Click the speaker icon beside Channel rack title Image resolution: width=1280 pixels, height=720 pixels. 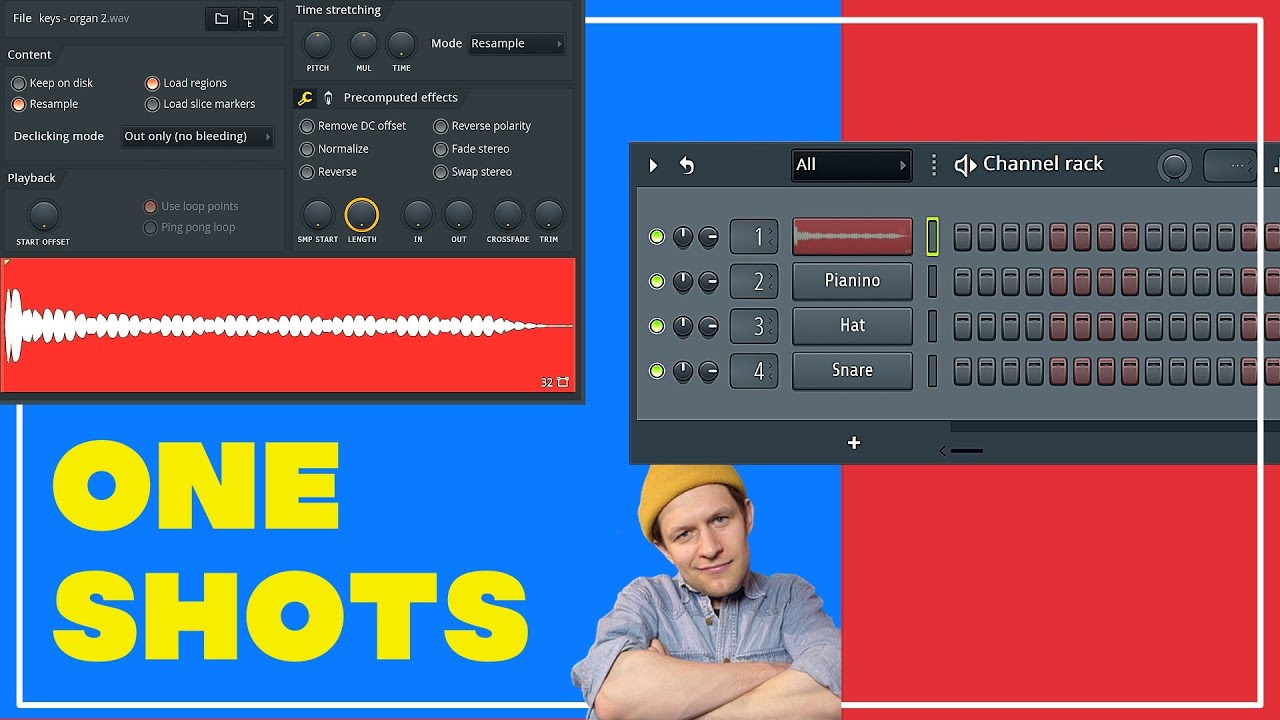(x=965, y=165)
